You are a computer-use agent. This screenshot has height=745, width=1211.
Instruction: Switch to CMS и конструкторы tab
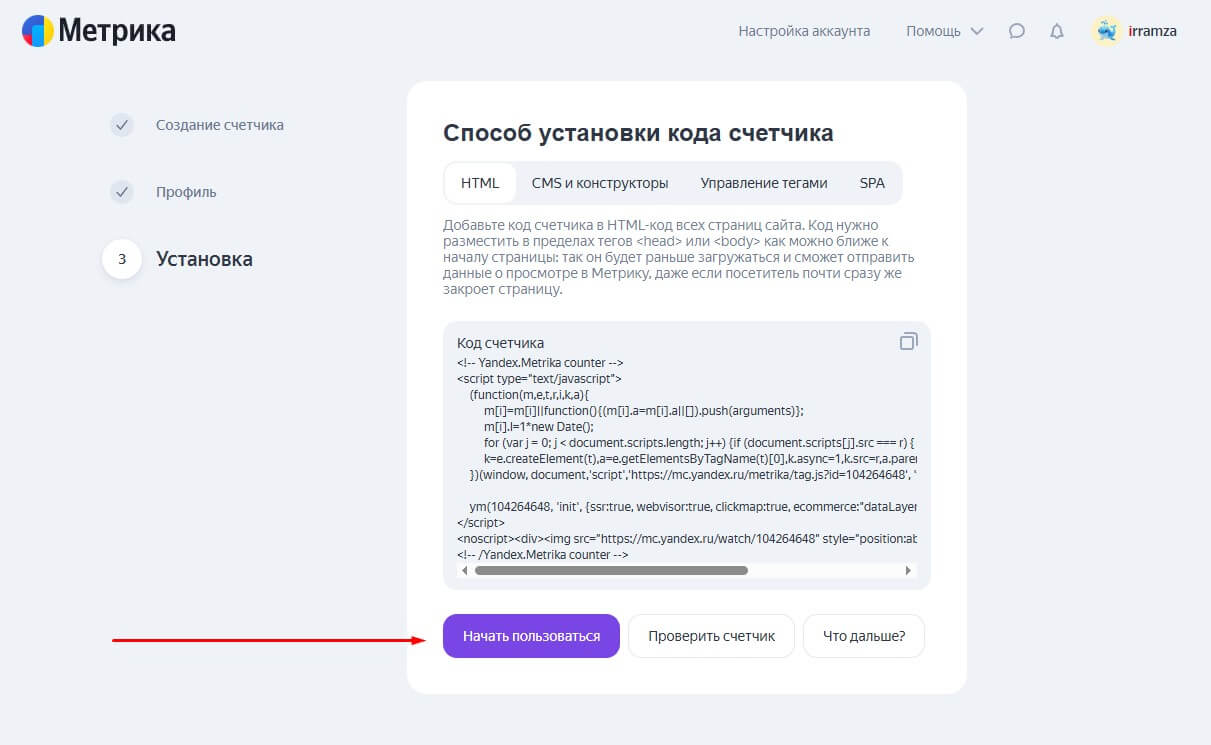(x=600, y=183)
